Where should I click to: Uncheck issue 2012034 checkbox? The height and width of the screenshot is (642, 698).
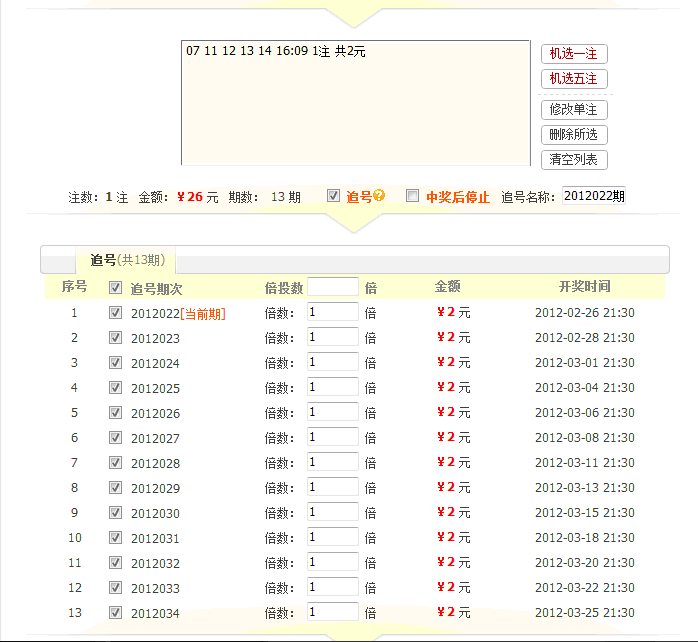click(x=115, y=613)
